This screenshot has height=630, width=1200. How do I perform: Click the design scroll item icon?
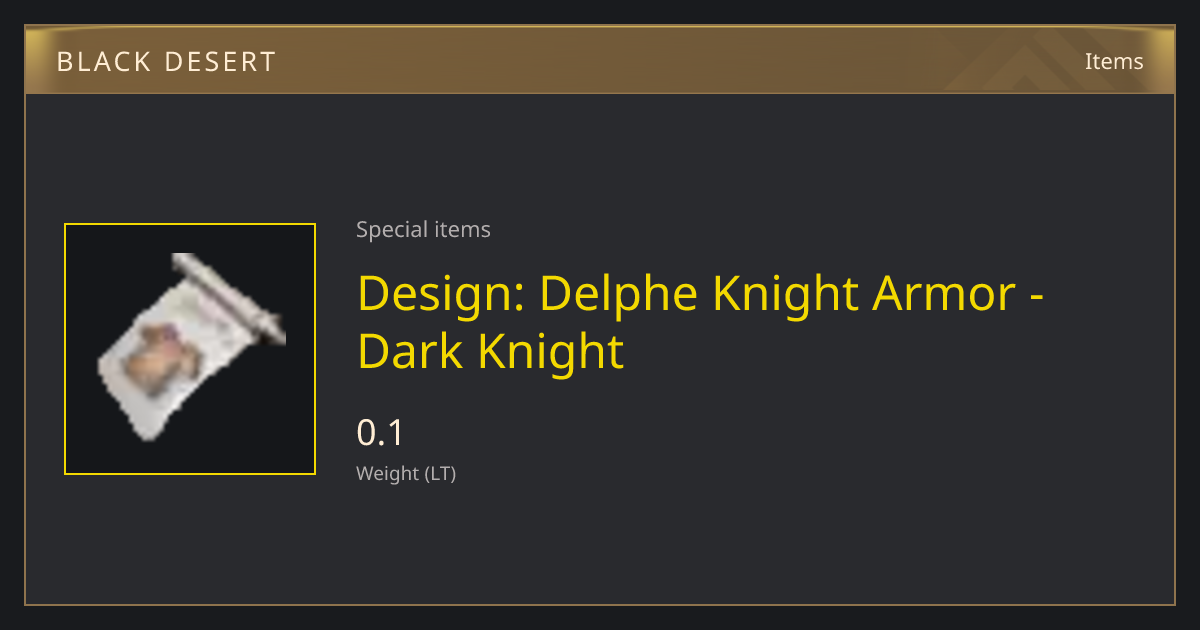(x=190, y=347)
